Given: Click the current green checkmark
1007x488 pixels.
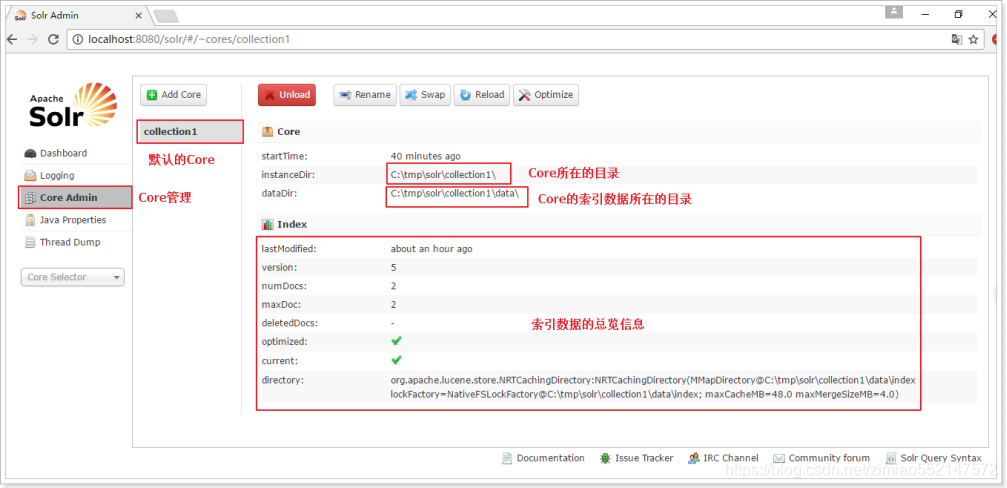Looking at the screenshot, I should (x=396, y=360).
